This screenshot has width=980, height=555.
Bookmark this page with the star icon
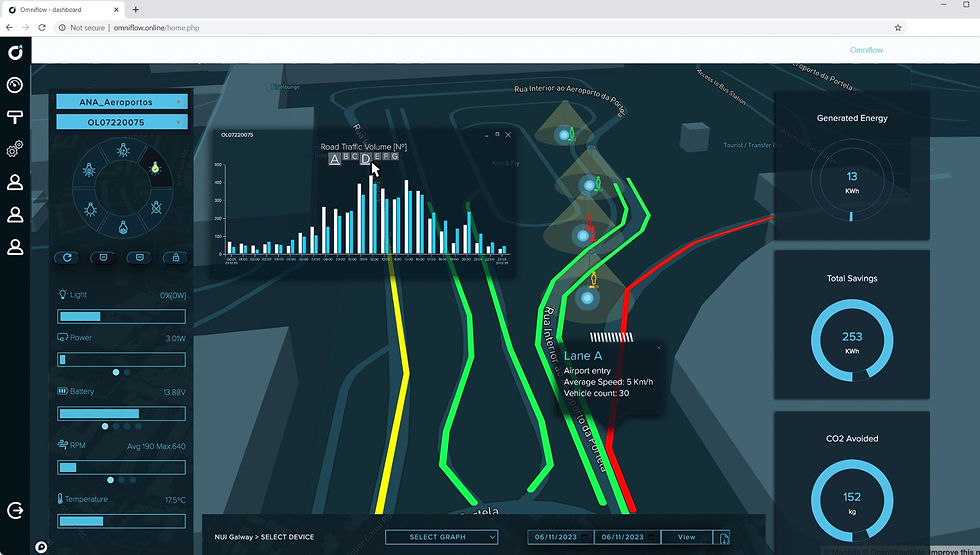point(898,28)
